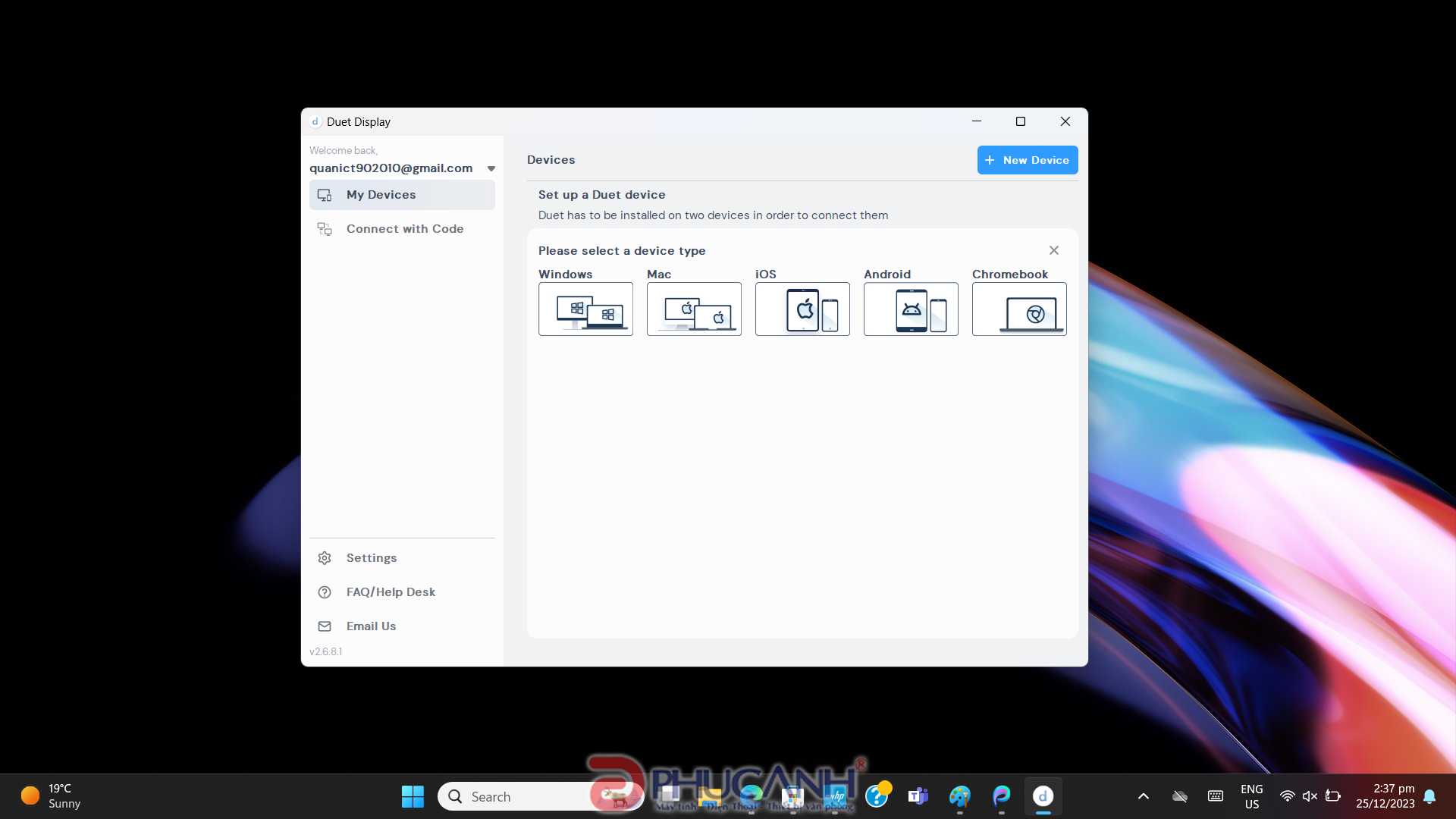This screenshot has width=1456, height=819.
Task: Open the Get Help app on the taskbar
Action: 877,796
